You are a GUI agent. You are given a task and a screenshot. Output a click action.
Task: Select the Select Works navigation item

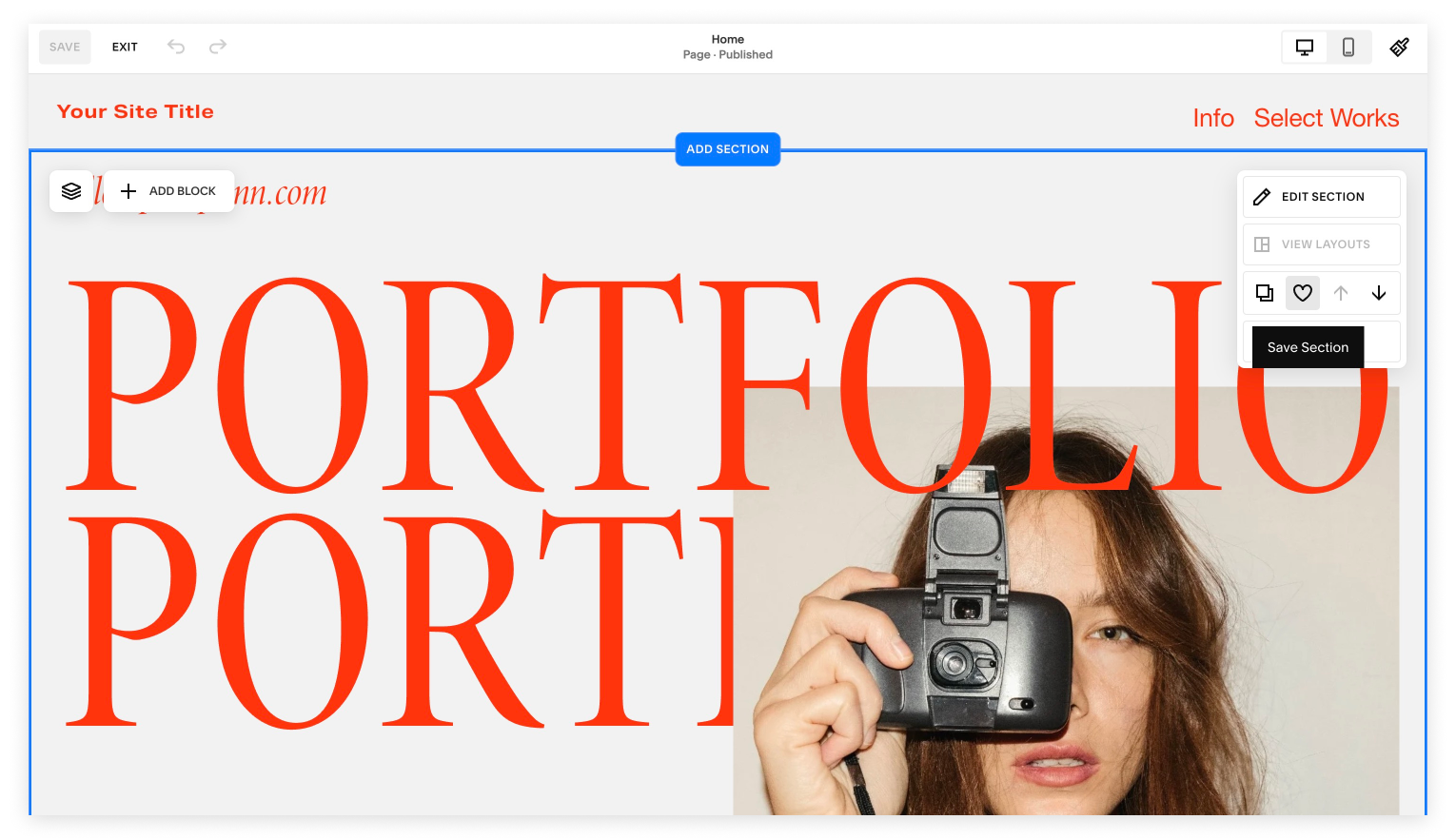click(1327, 118)
